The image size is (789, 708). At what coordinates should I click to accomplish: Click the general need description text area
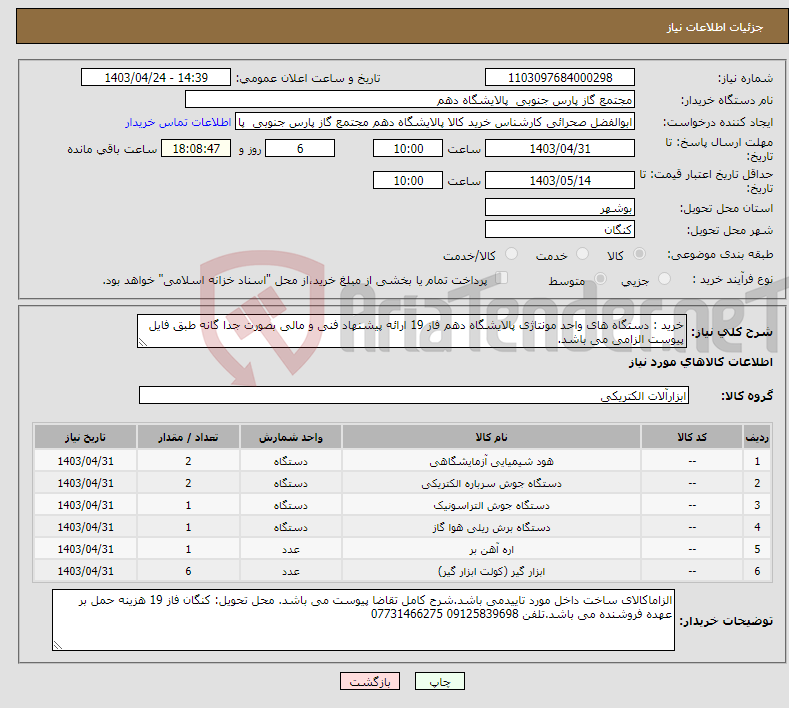[x=412, y=332]
